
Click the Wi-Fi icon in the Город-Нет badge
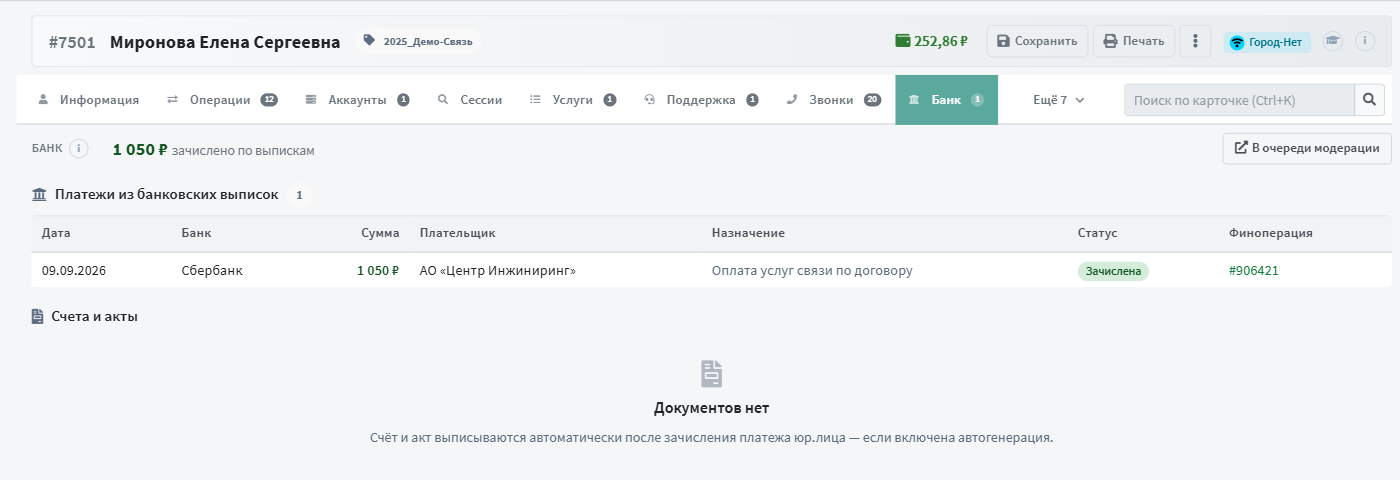(x=1237, y=42)
